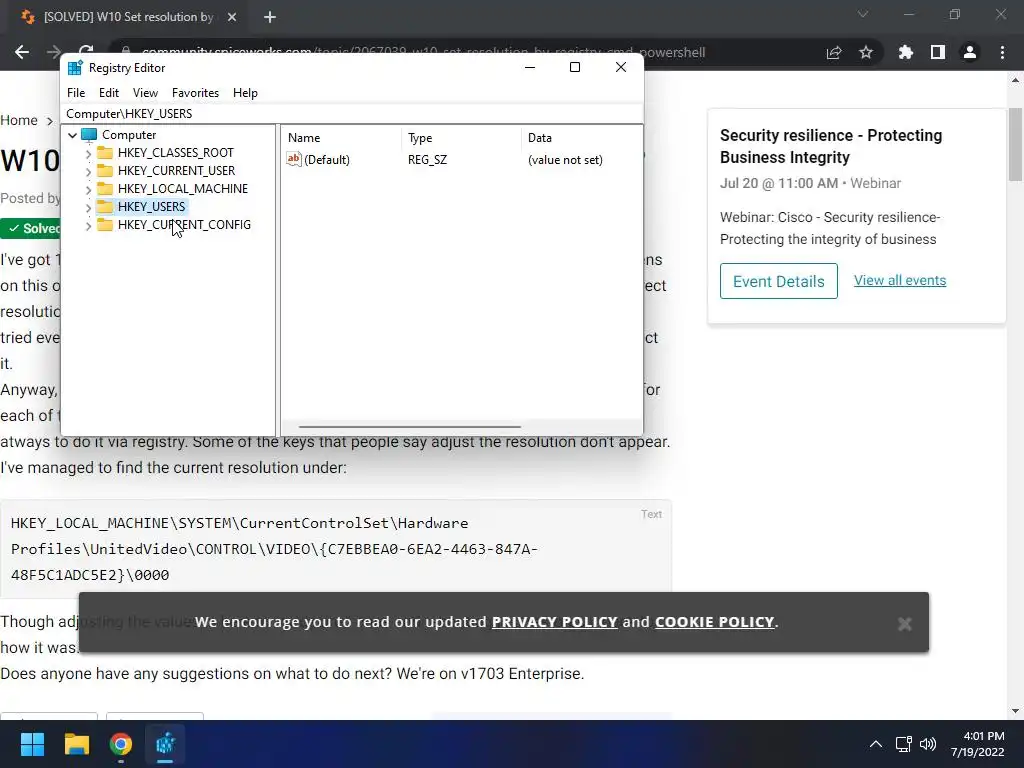Click the (value not set) data cell
1024x768 pixels.
[565, 160]
